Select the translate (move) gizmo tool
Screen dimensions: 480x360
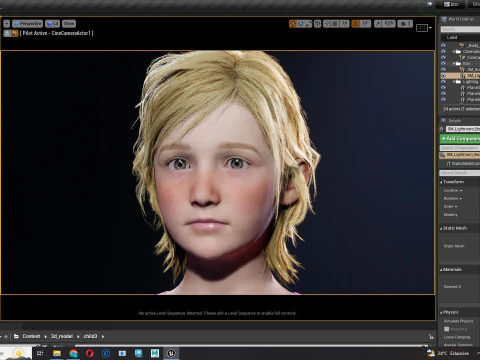[293, 24]
